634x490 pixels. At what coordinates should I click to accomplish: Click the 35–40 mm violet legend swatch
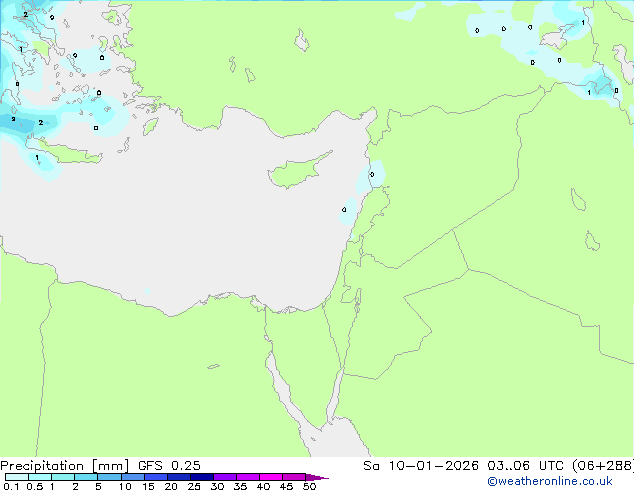[x=248, y=477]
